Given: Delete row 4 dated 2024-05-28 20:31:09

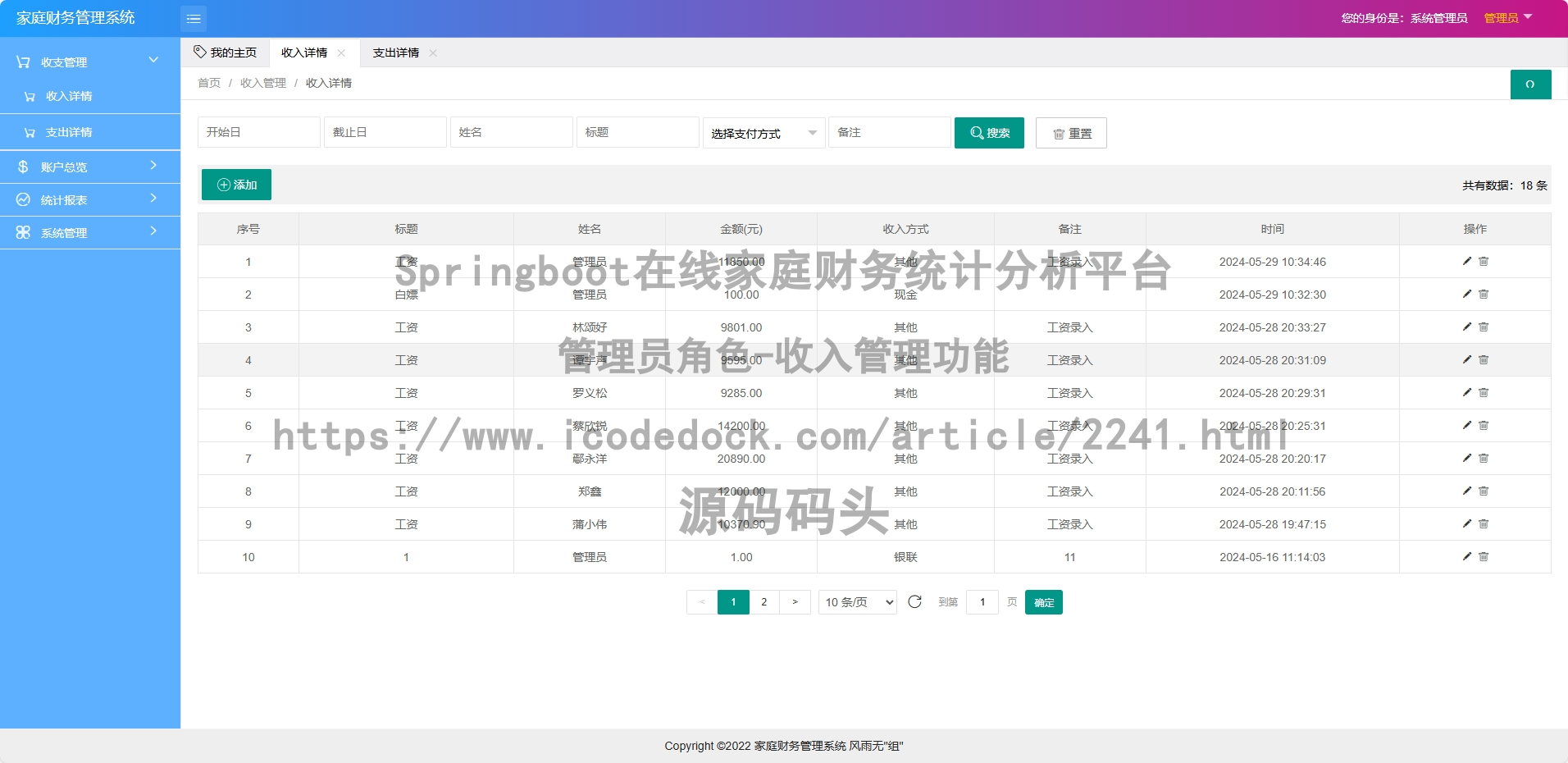Looking at the screenshot, I should pyautogui.click(x=1484, y=359).
